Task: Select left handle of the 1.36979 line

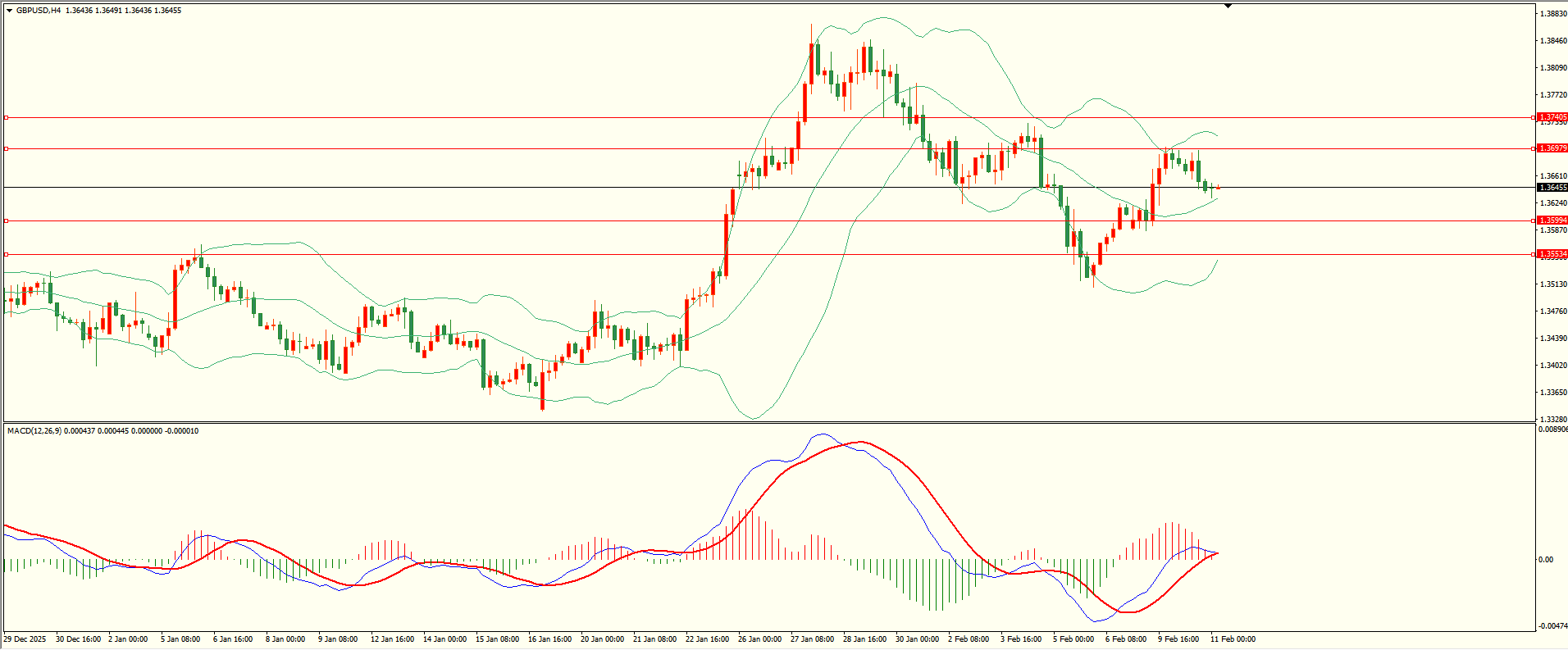Action: click(x=7, y=149)
